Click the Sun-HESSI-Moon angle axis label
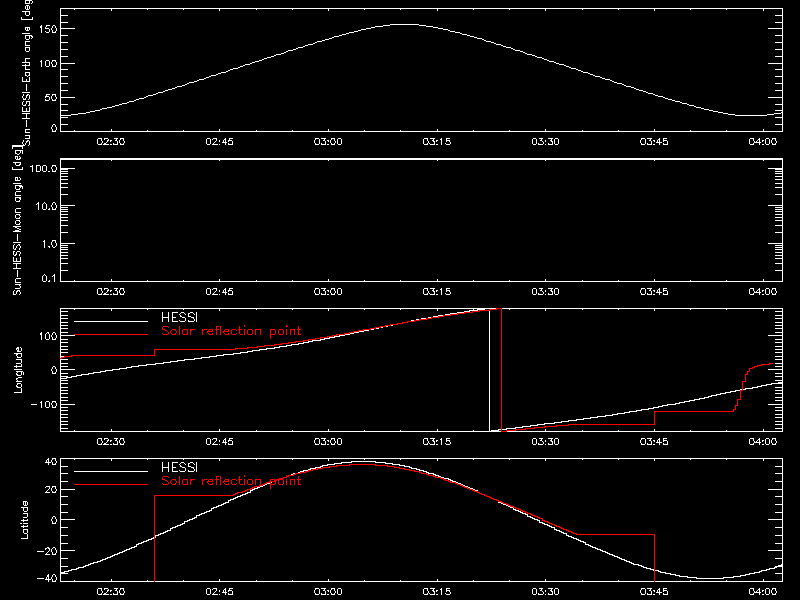 pyautogui.click(x=17, y=220)
